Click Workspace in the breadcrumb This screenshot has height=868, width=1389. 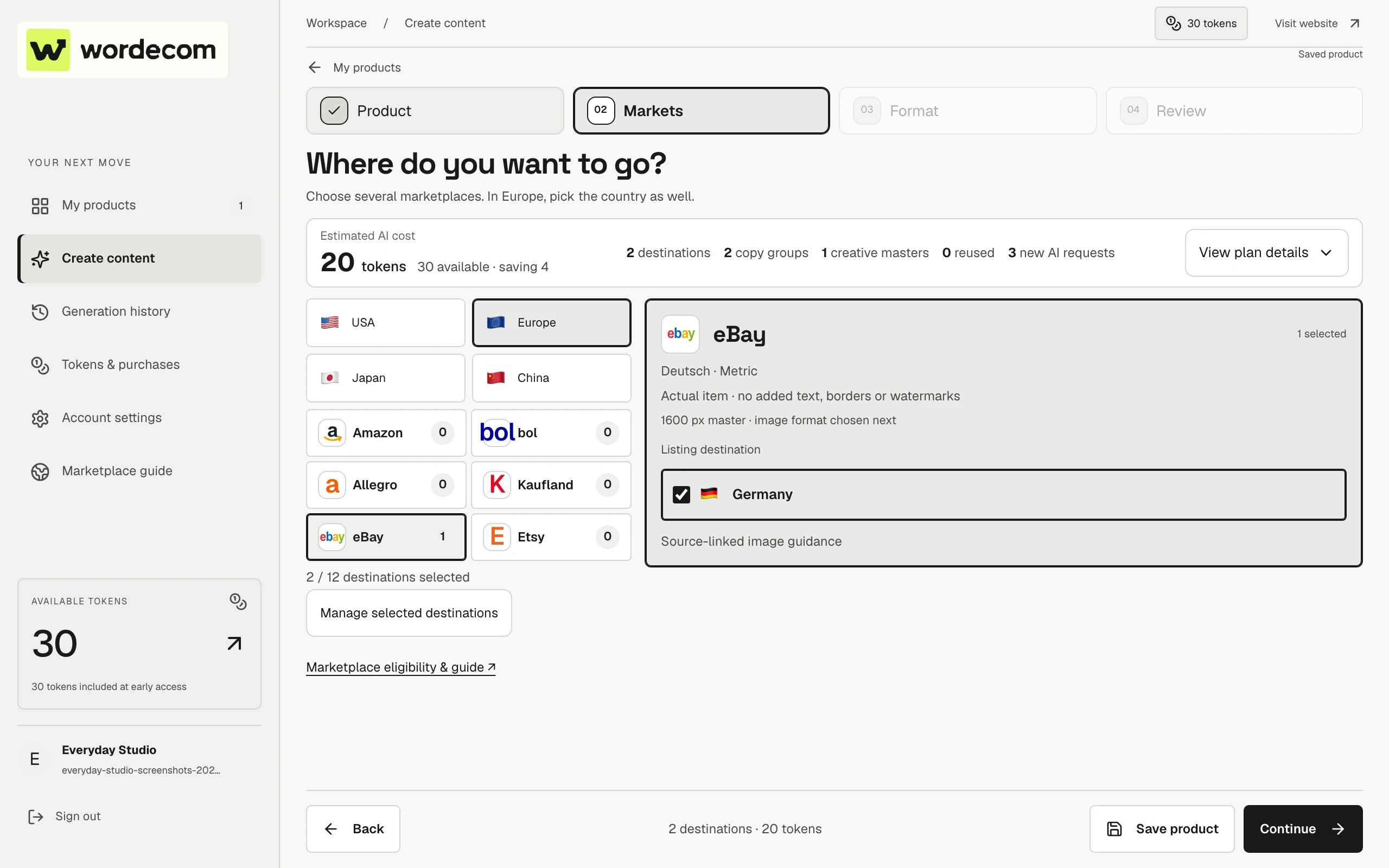336,23
